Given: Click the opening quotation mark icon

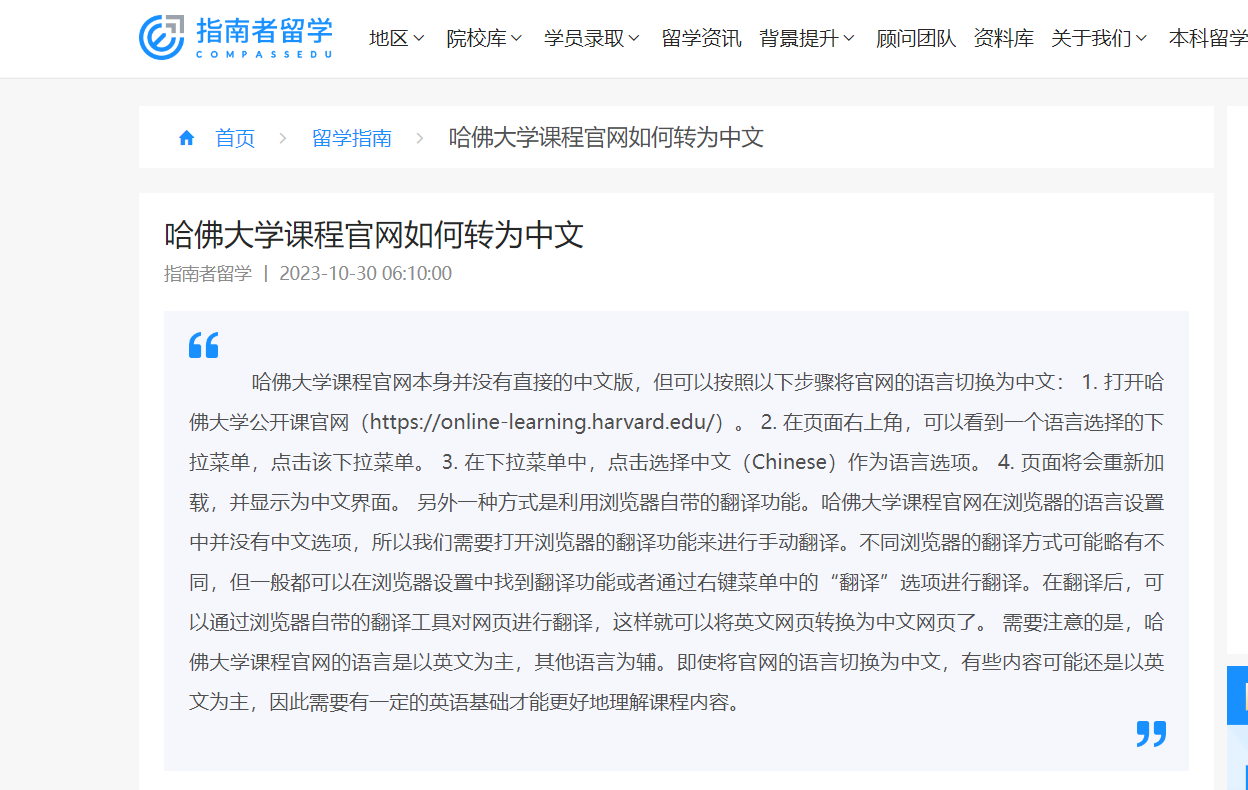Looking at the screenshot, I should coord(203,345).
